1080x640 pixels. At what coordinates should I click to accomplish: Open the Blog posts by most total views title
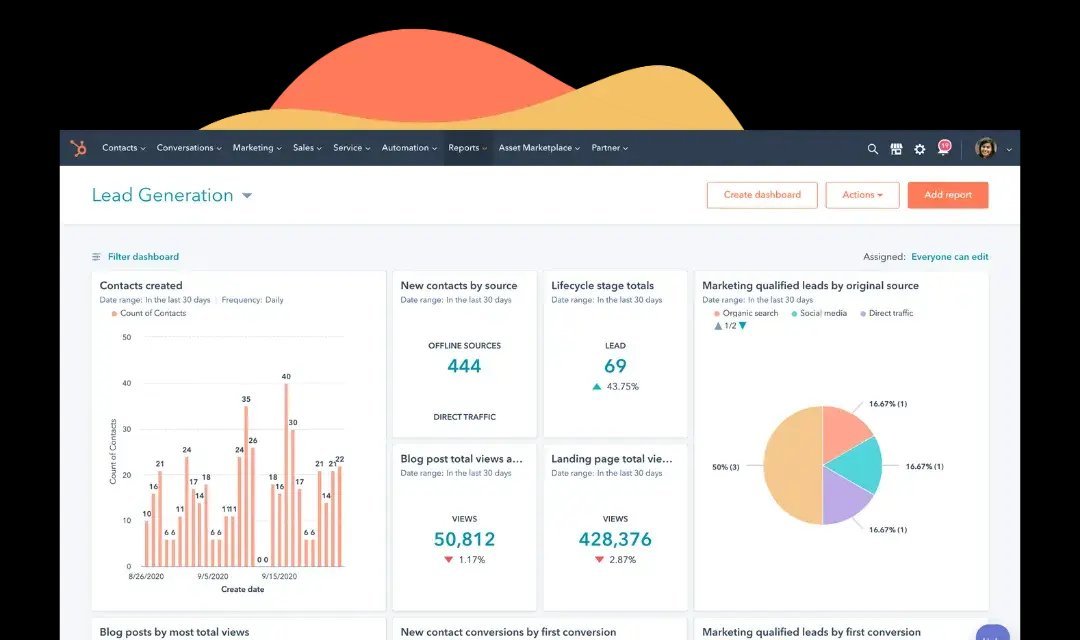pos(174,632)
